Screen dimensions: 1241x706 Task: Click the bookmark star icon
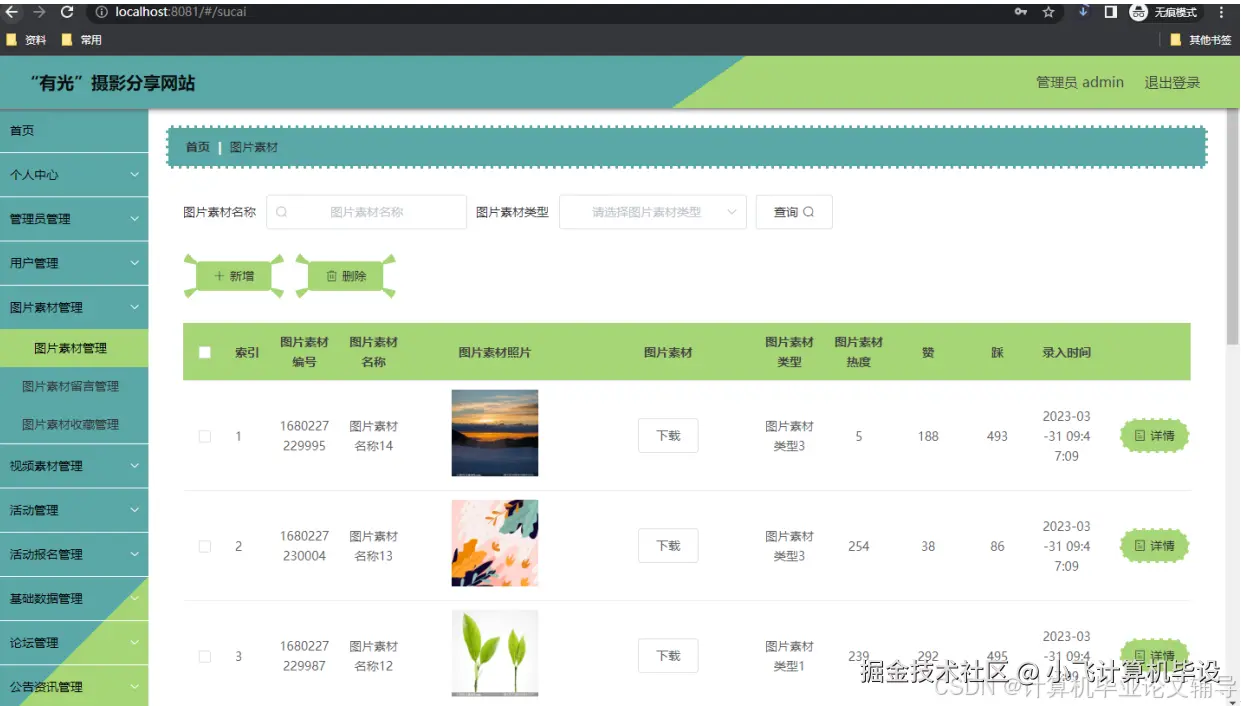click(x=1048, y=12)
